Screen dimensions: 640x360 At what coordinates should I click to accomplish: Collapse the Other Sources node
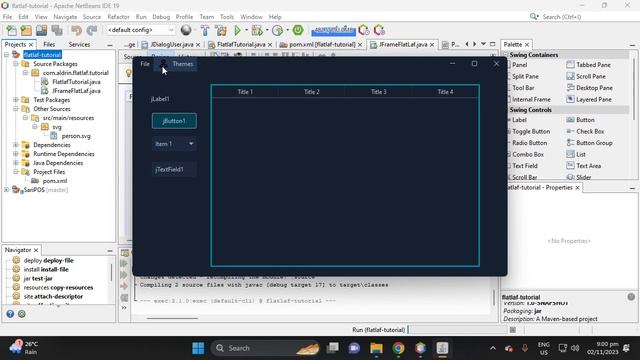16,109
